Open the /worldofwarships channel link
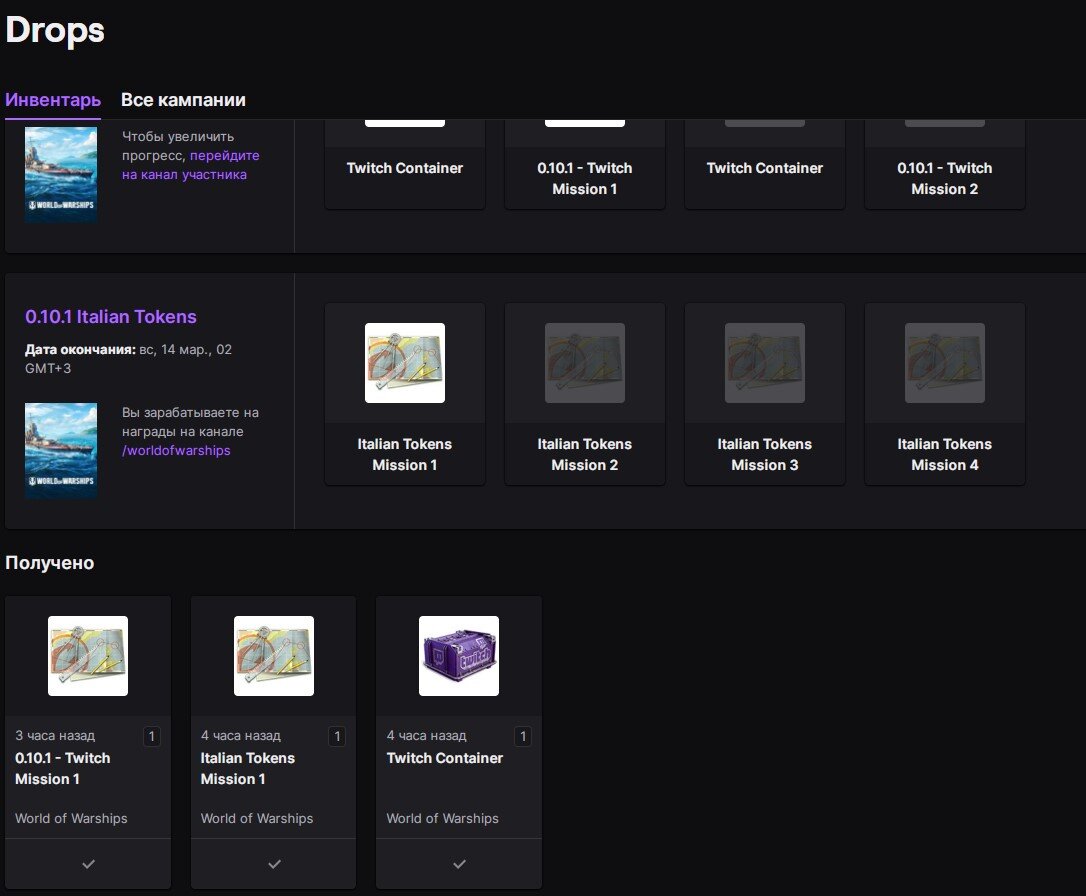This screenshot has height=896, width=1086. [176, 450]
